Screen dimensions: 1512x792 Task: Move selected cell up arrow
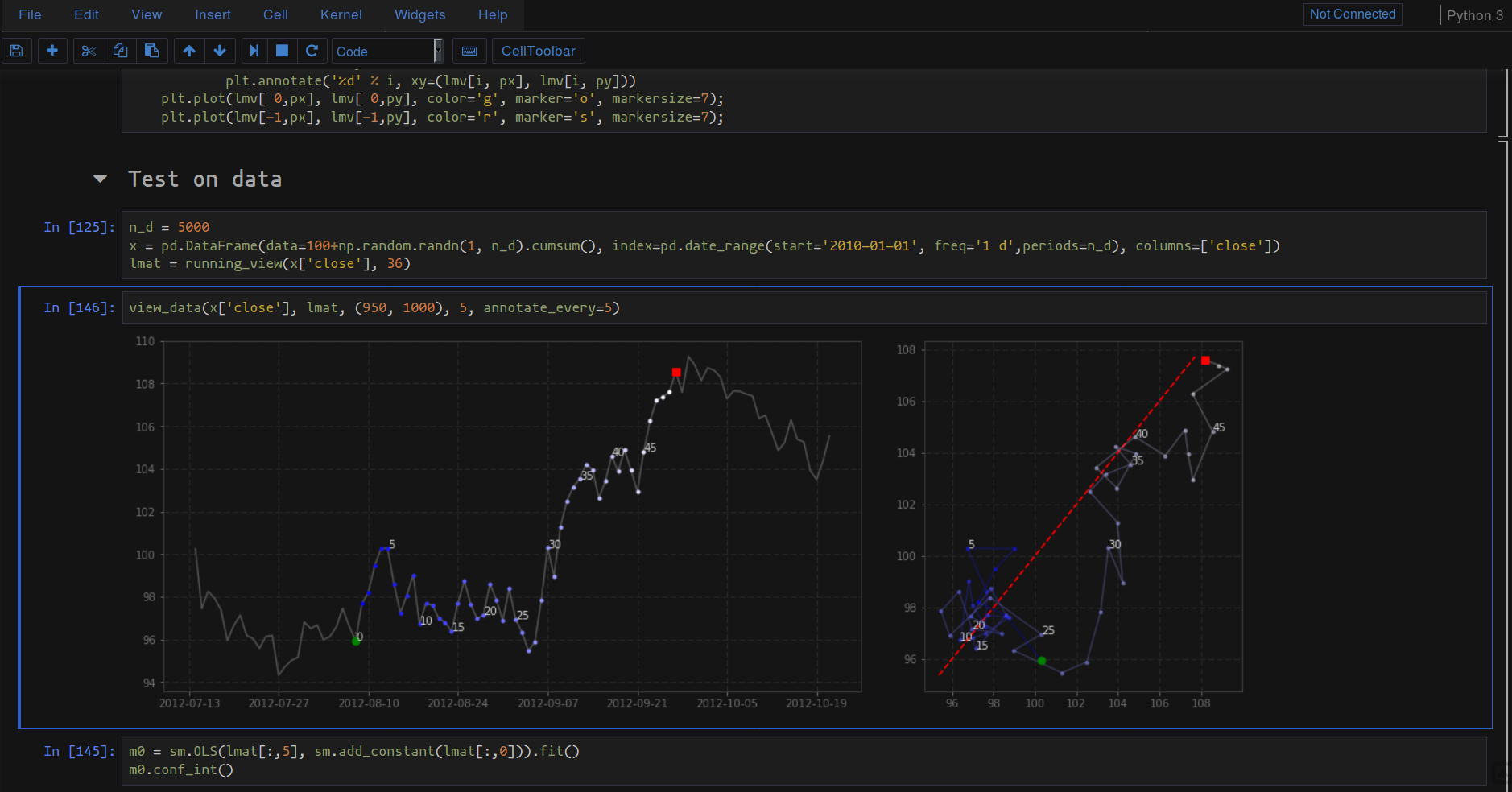coord(189,51)
